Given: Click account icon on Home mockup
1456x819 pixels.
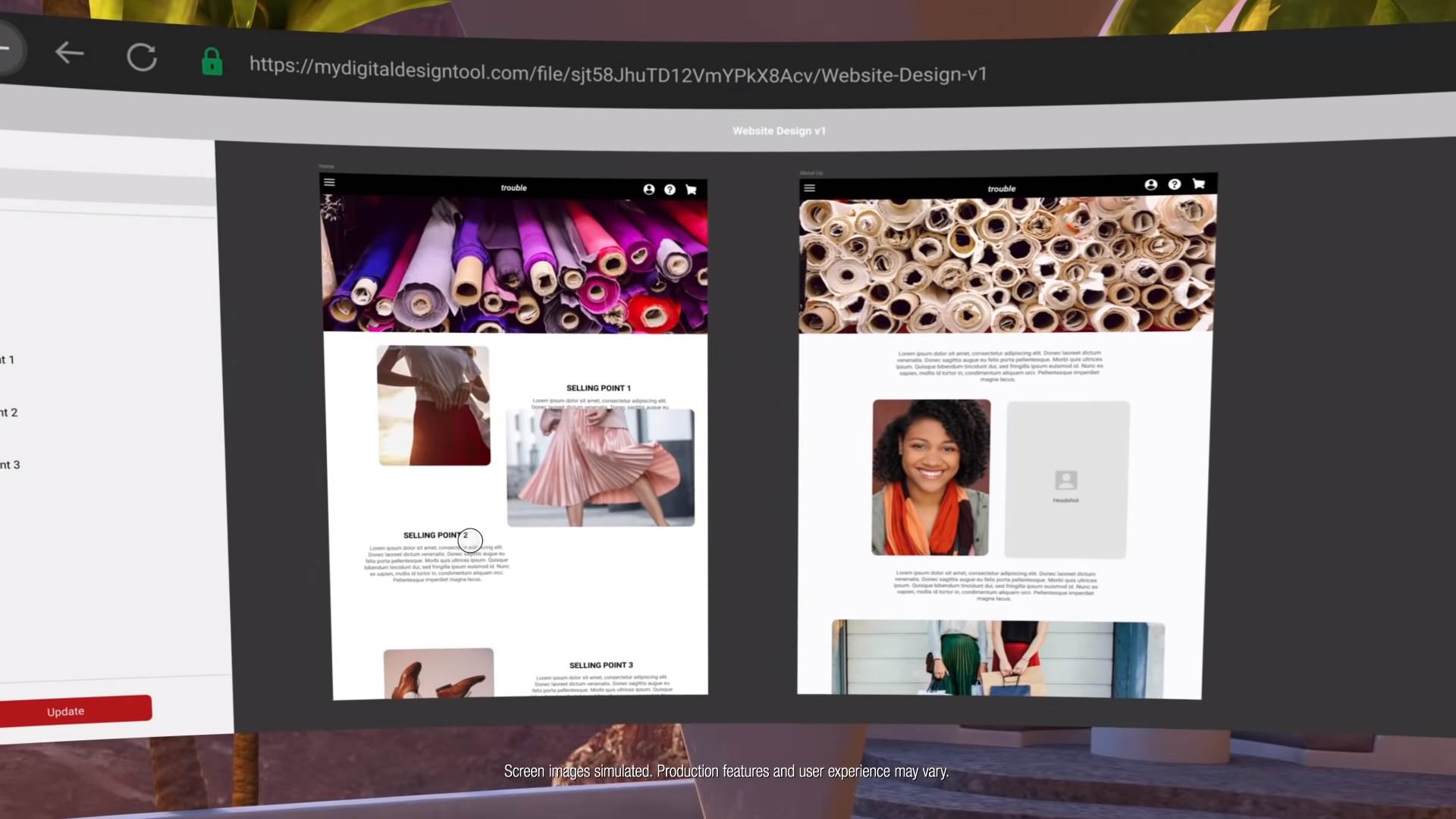Looking at the screenshot, I should (x=649, y=190).
